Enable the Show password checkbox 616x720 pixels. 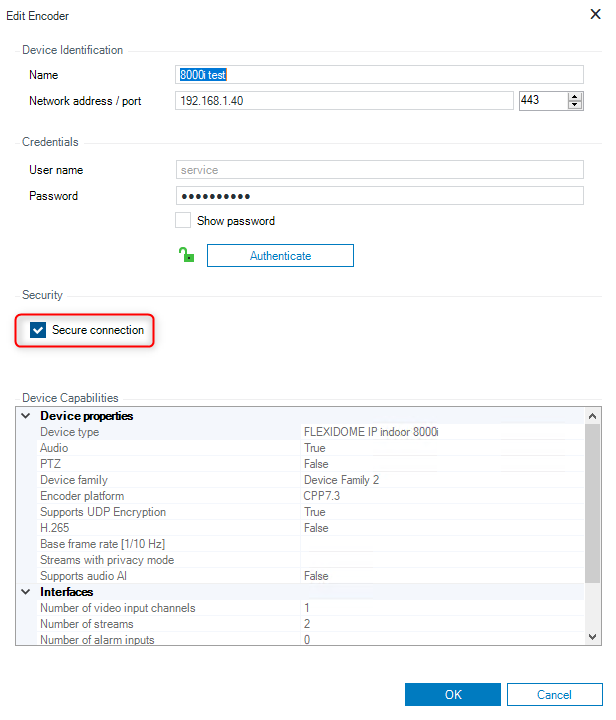(x=183, y=221)
